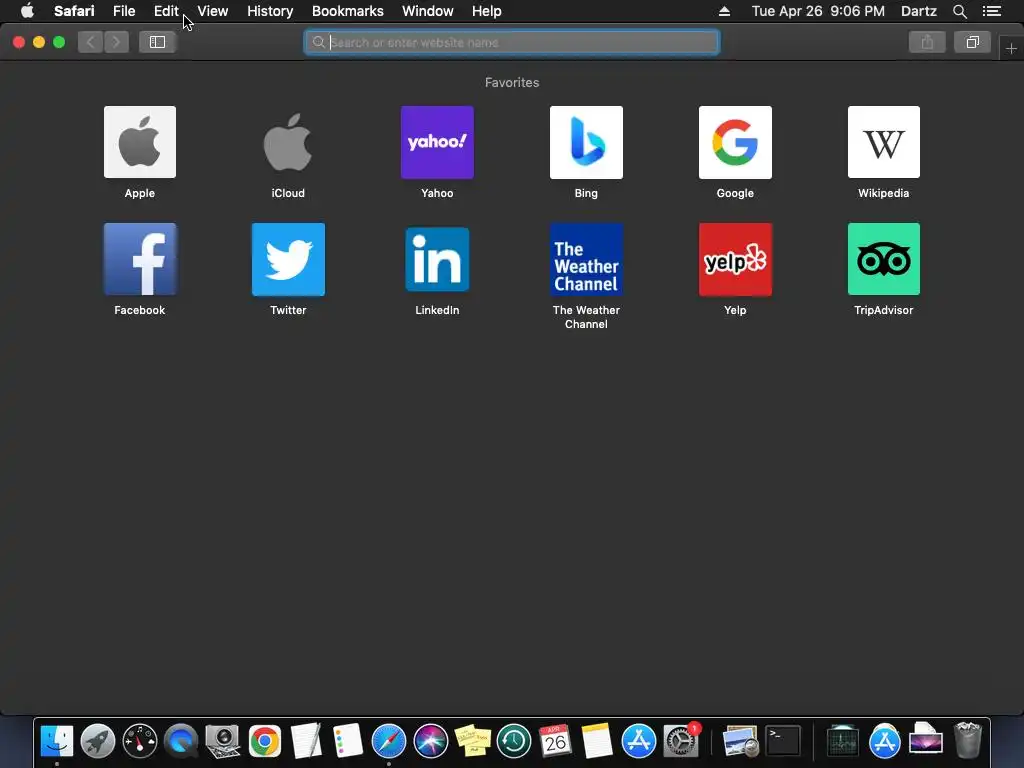The height and width of the screenshot is (768, 1024).
Task: Click the eject icon in menu bar
Action: (724, 11)
